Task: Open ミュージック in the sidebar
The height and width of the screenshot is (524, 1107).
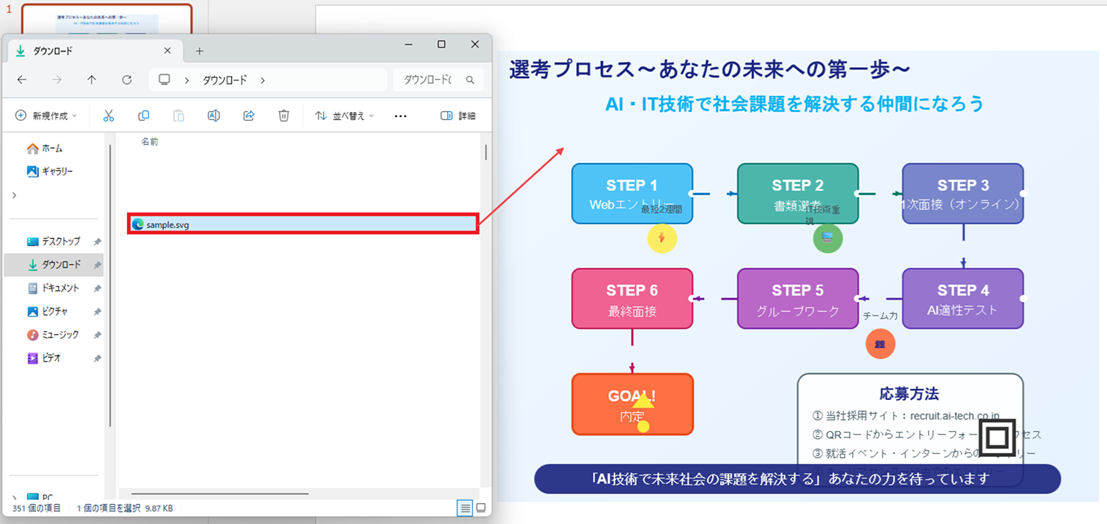Action: [x=54, y=335]
